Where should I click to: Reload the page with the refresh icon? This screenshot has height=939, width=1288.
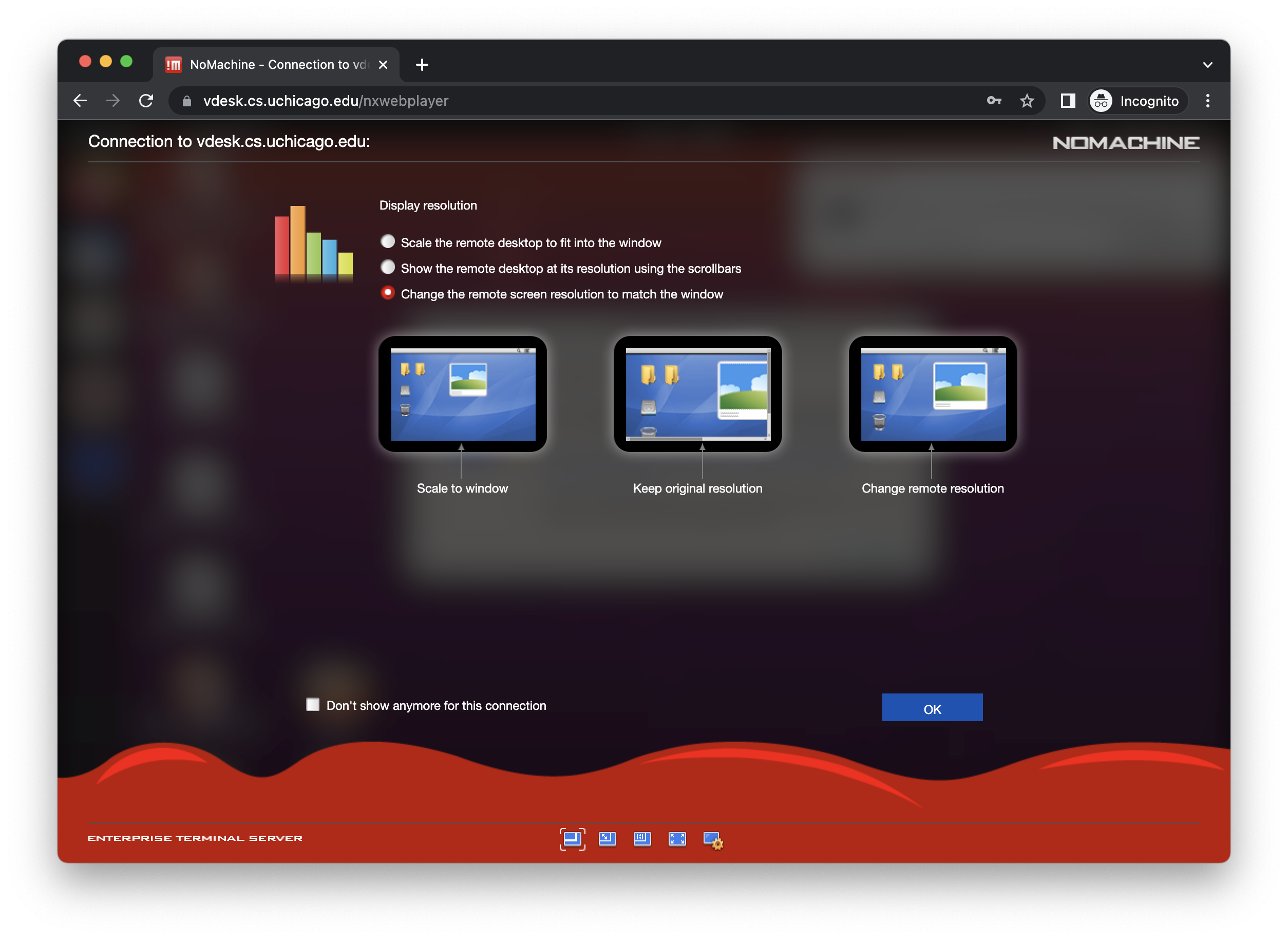coord(146,101)
